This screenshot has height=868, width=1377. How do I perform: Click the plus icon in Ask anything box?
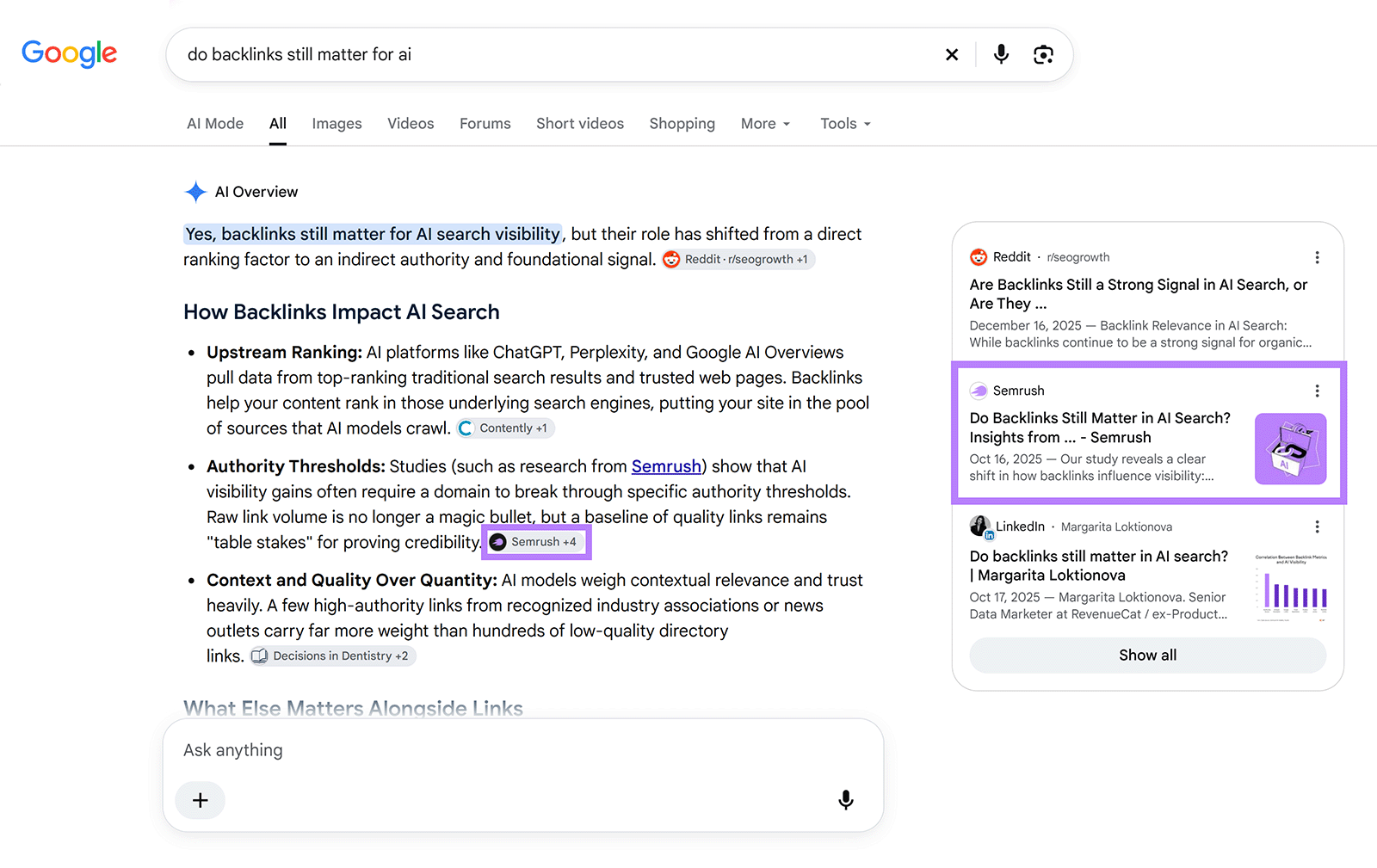coord(200,800)
